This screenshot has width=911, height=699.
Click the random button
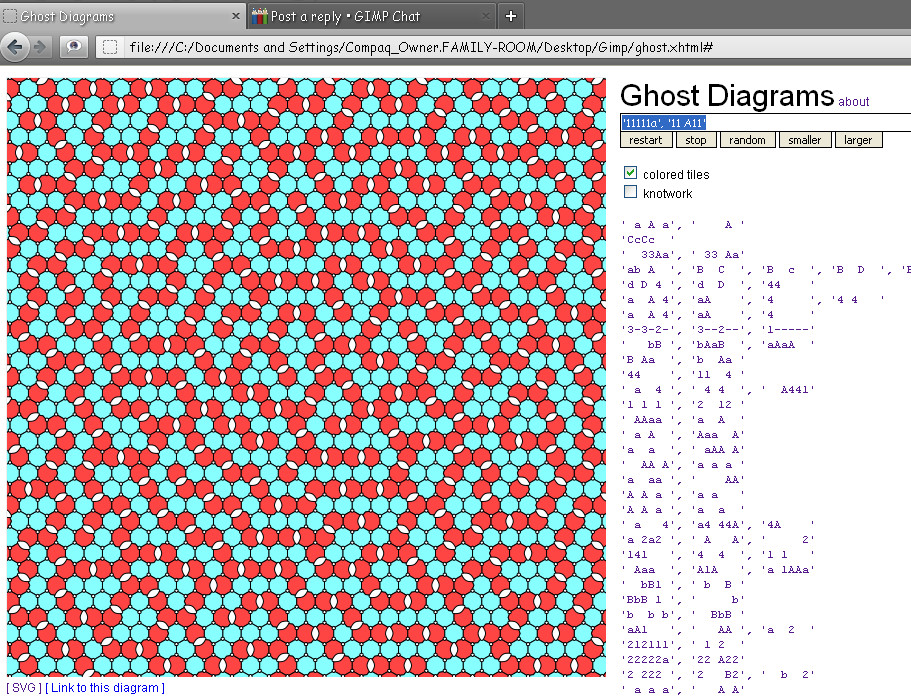point(747,140)
